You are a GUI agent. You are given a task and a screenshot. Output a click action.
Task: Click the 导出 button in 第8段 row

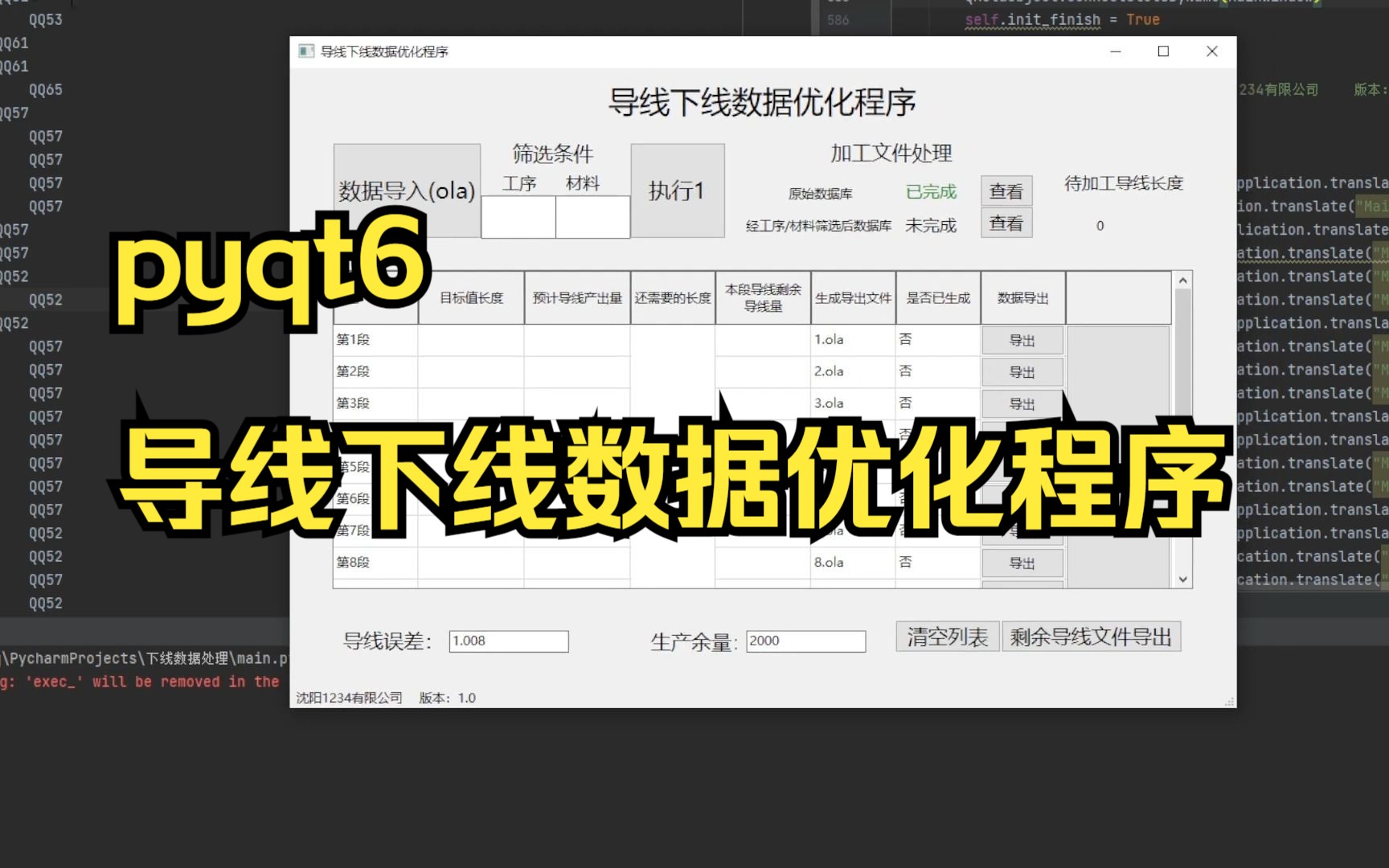coord(1022,563)
